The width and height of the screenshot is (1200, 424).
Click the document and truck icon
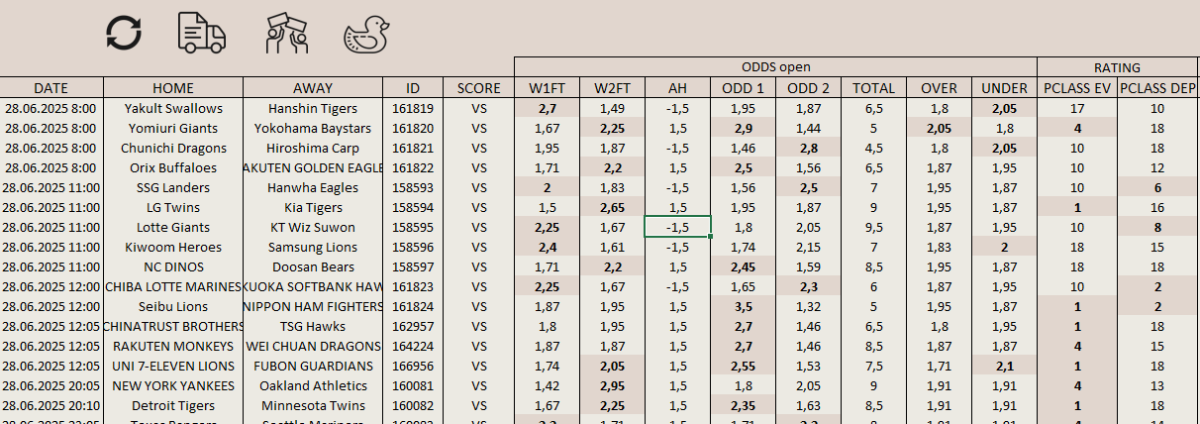(201, 33)
